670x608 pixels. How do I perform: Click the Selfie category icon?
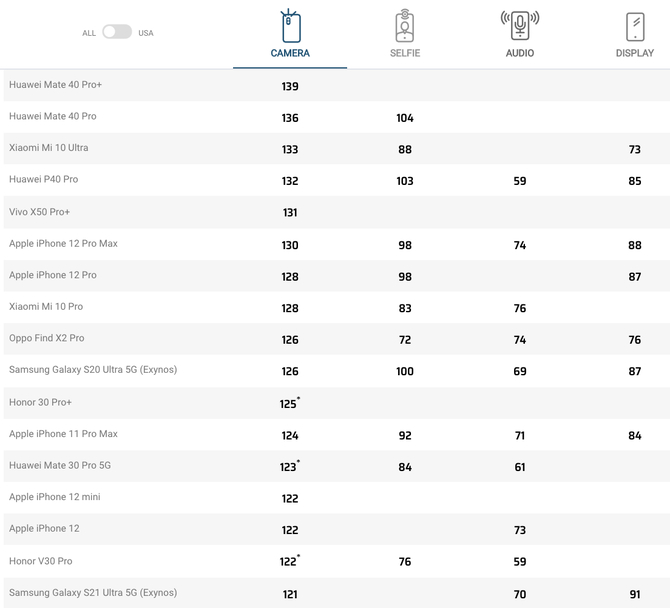[405, 26]
